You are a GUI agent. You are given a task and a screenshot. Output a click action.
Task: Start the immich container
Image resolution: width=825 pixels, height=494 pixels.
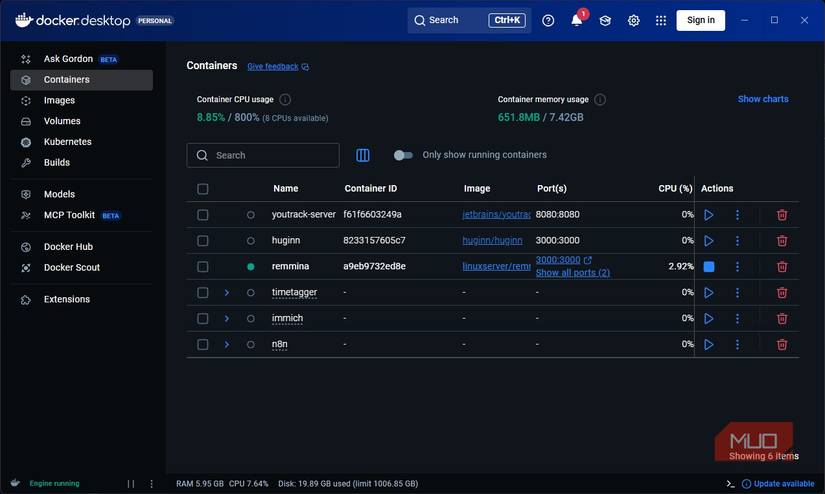pos(709,318)
